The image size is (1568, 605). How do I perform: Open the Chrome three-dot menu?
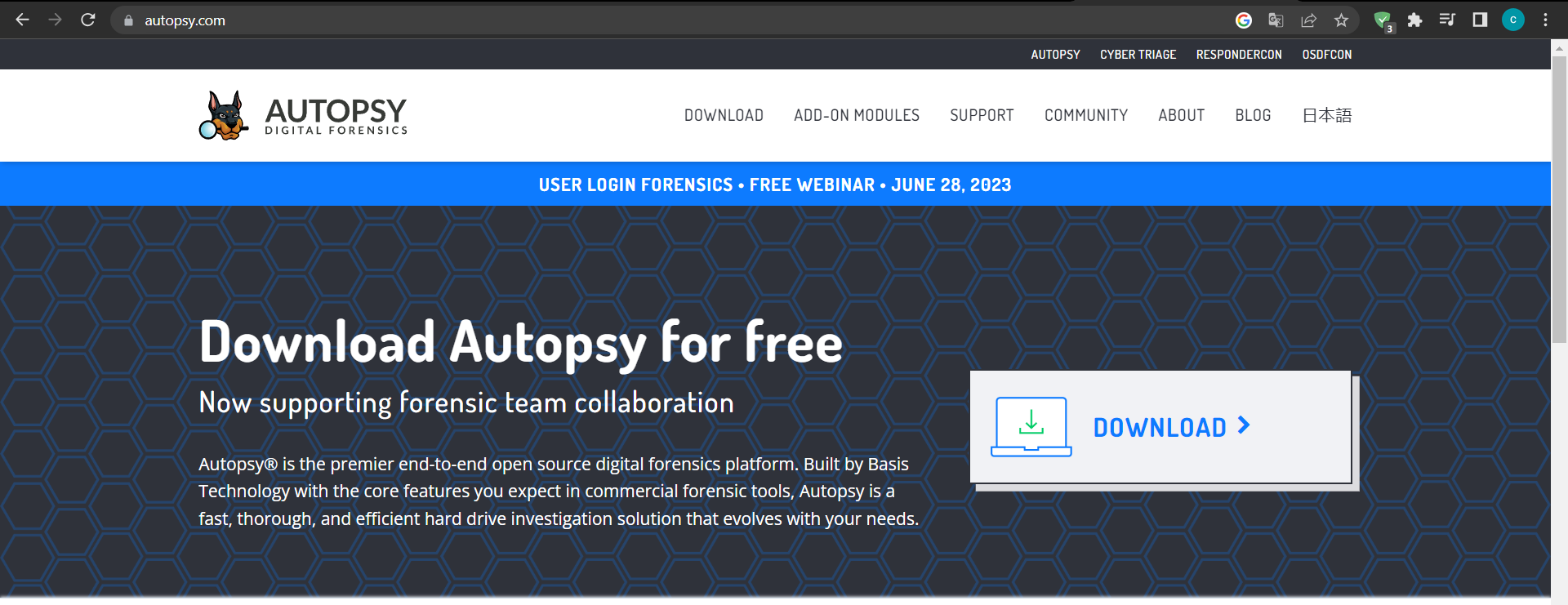point(1545,20)
